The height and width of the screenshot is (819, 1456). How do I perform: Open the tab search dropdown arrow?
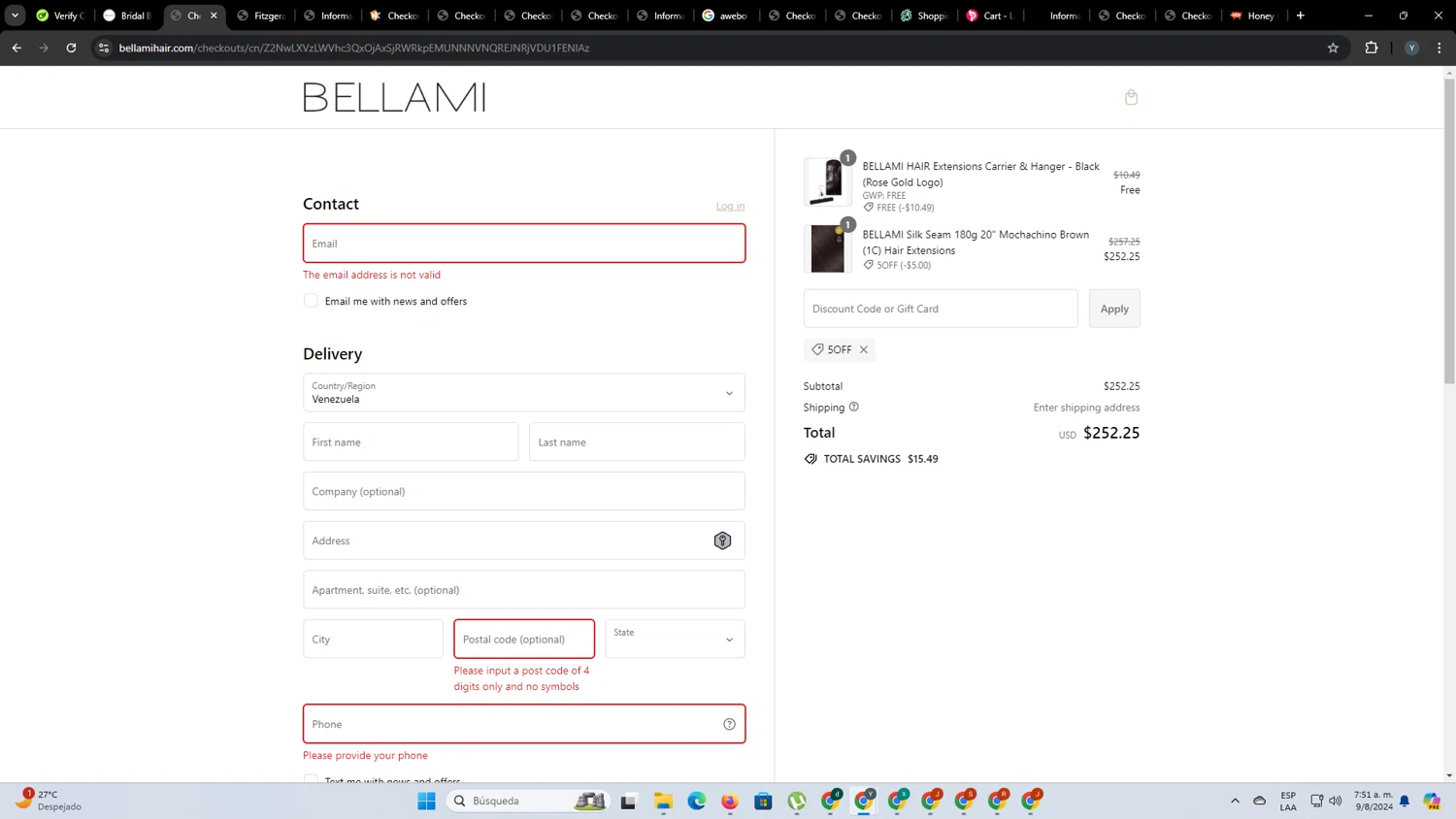15,16
